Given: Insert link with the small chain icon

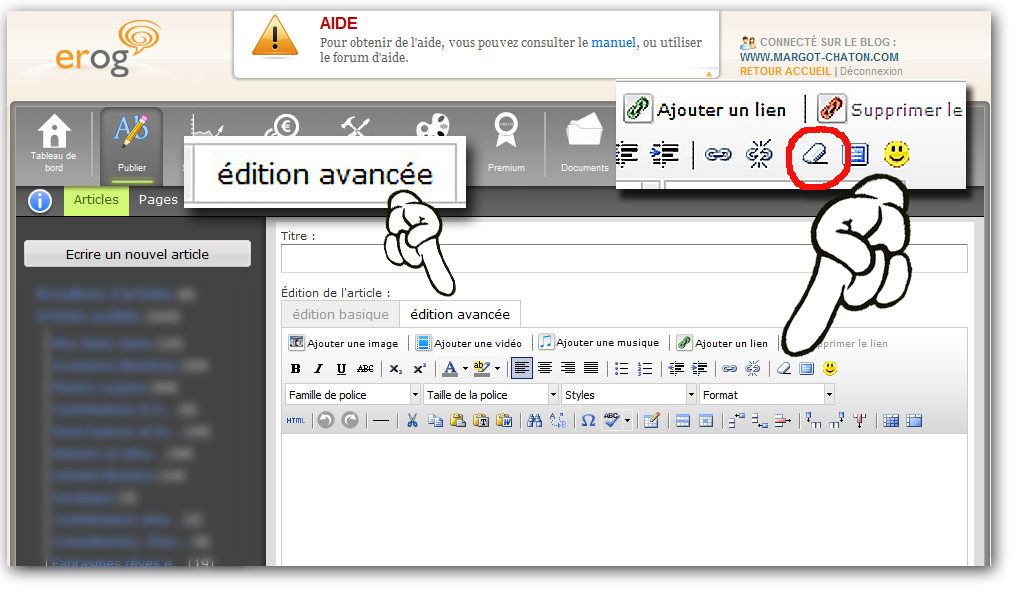Looking at the screenshot, I should tap(730, 368).
